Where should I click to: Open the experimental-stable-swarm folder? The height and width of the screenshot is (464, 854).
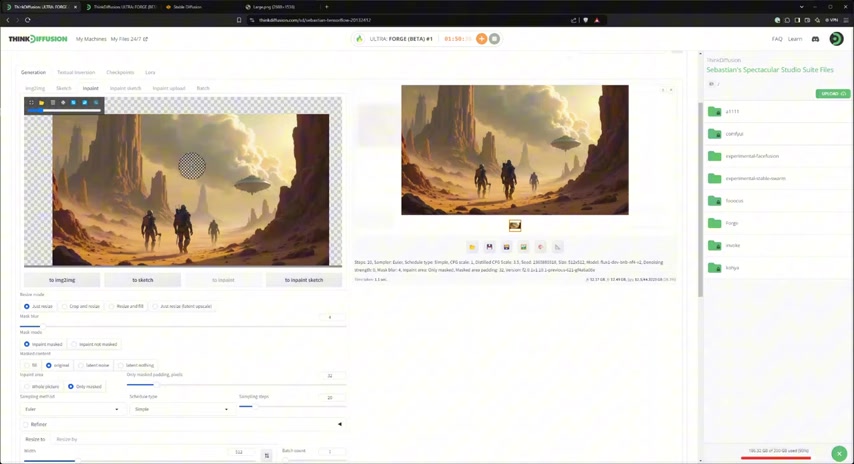(776, 178)
